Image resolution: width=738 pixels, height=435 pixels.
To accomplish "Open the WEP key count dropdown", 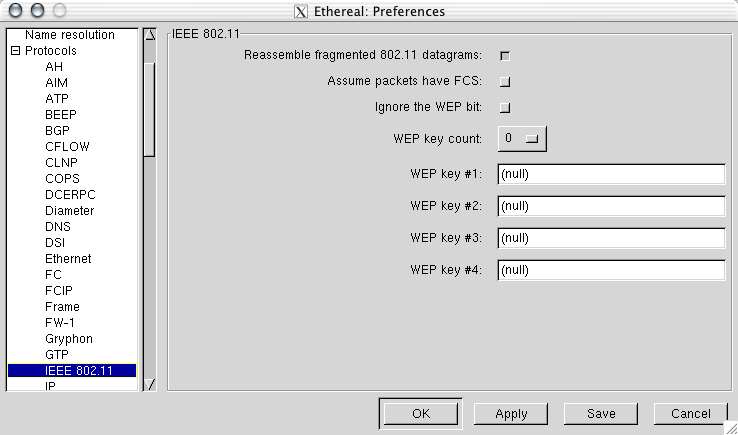I will tap(522, 138).
